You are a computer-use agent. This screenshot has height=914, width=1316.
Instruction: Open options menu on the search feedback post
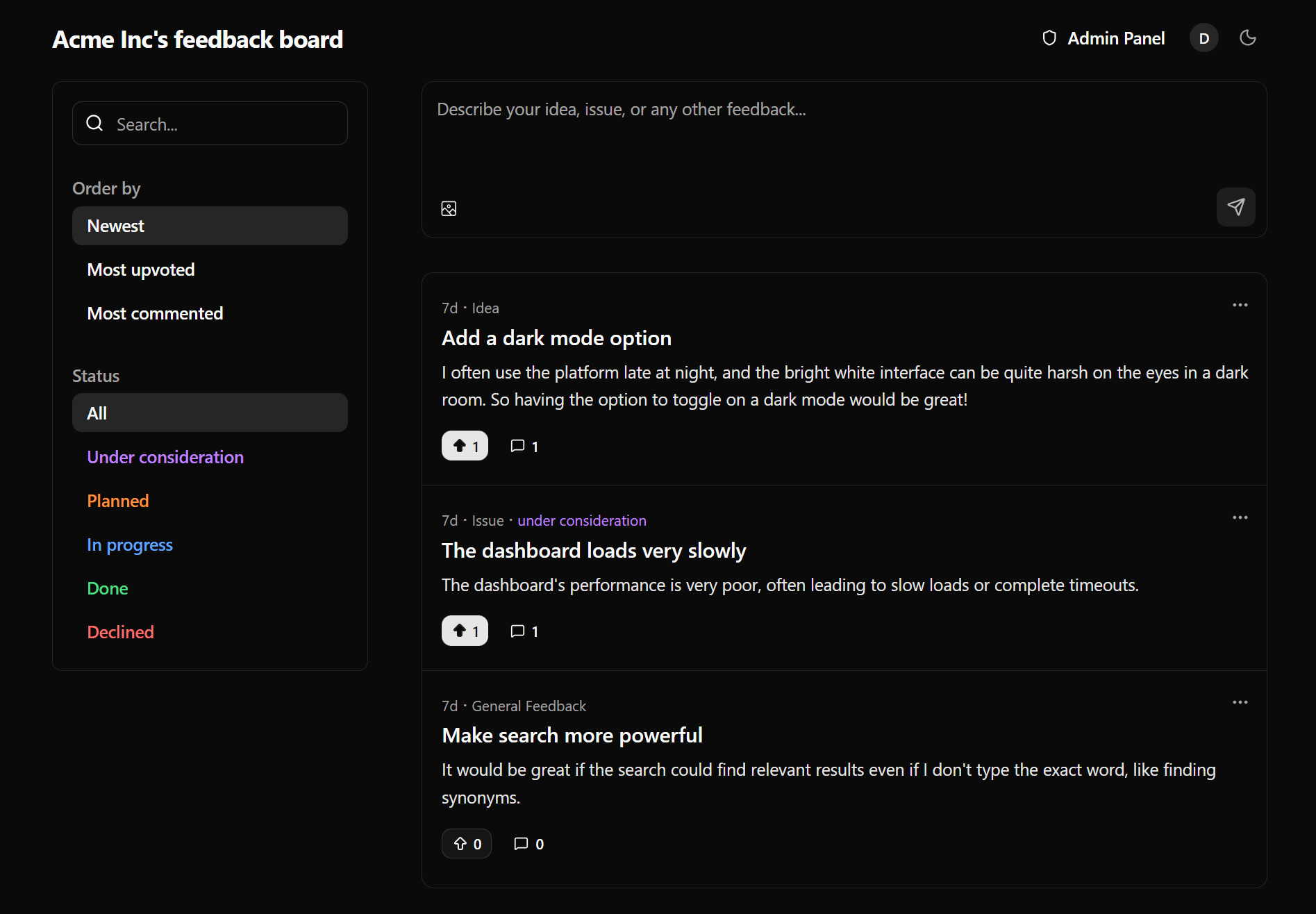pyautogui.click(x=1240, y=702)
